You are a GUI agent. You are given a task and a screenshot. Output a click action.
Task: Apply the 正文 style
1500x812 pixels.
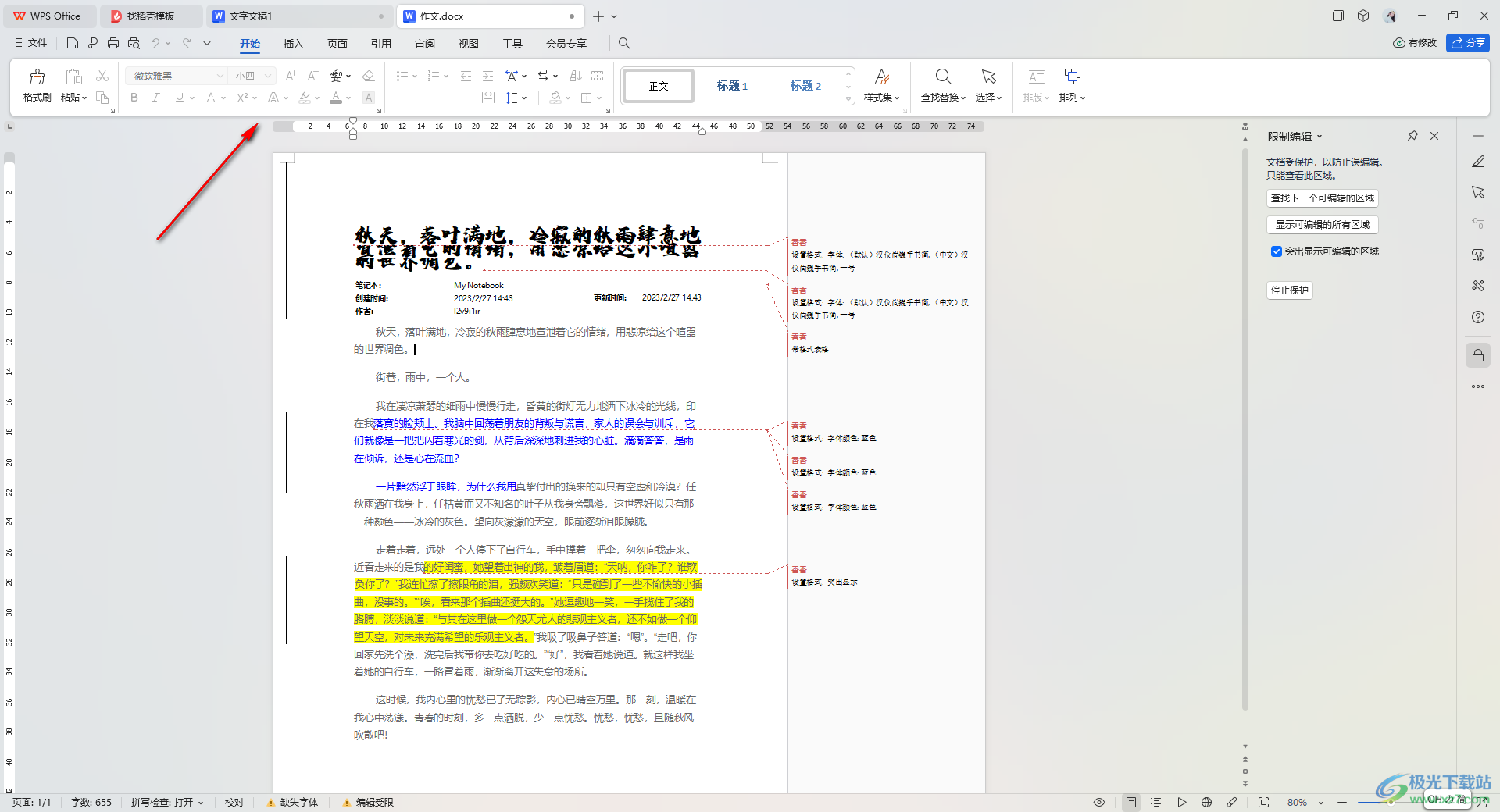(659, 86)
